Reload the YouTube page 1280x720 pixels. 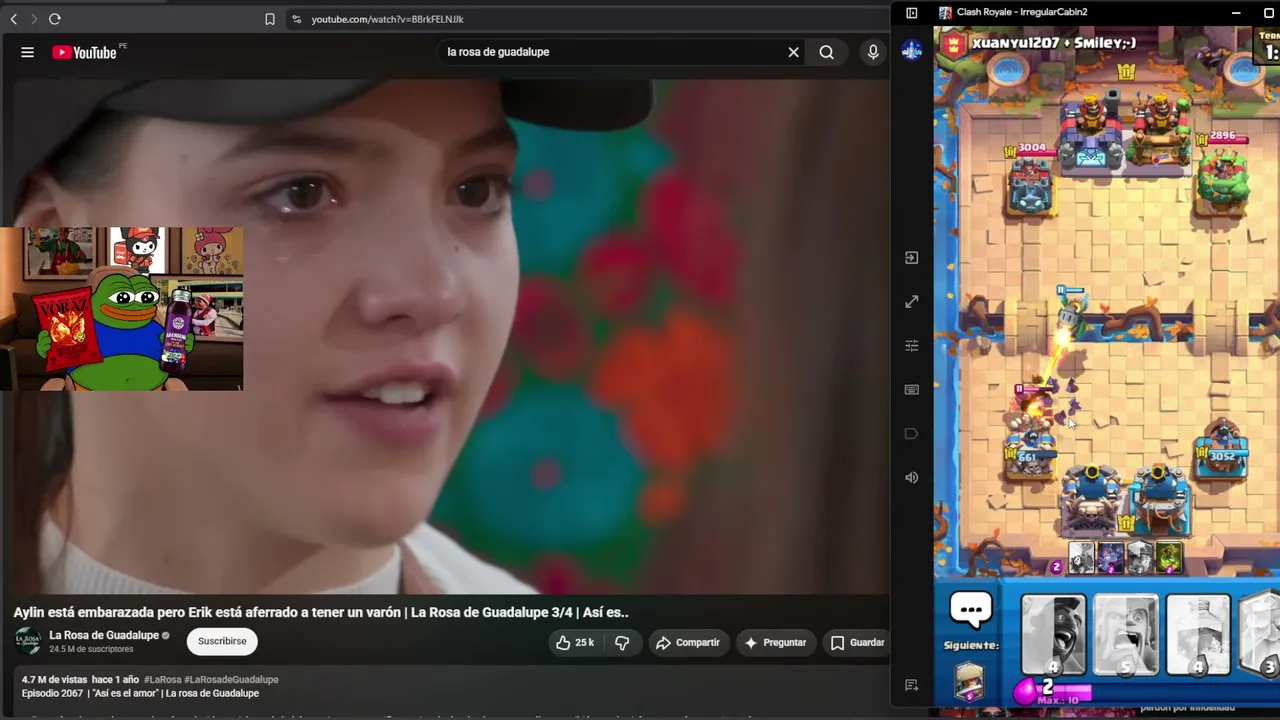(x=55, y=19)
